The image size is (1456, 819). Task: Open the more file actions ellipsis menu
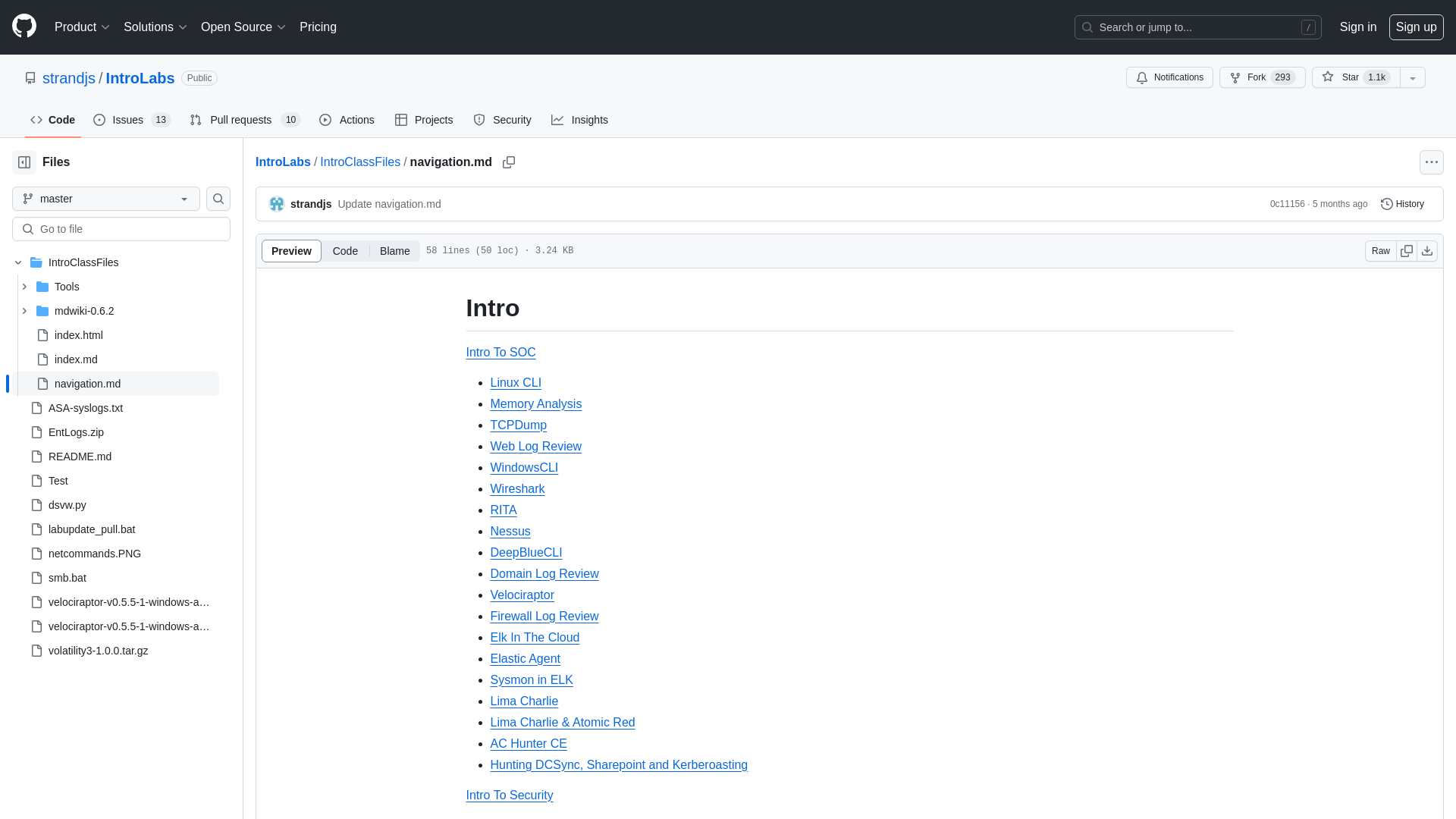[x=1431, y=162]
